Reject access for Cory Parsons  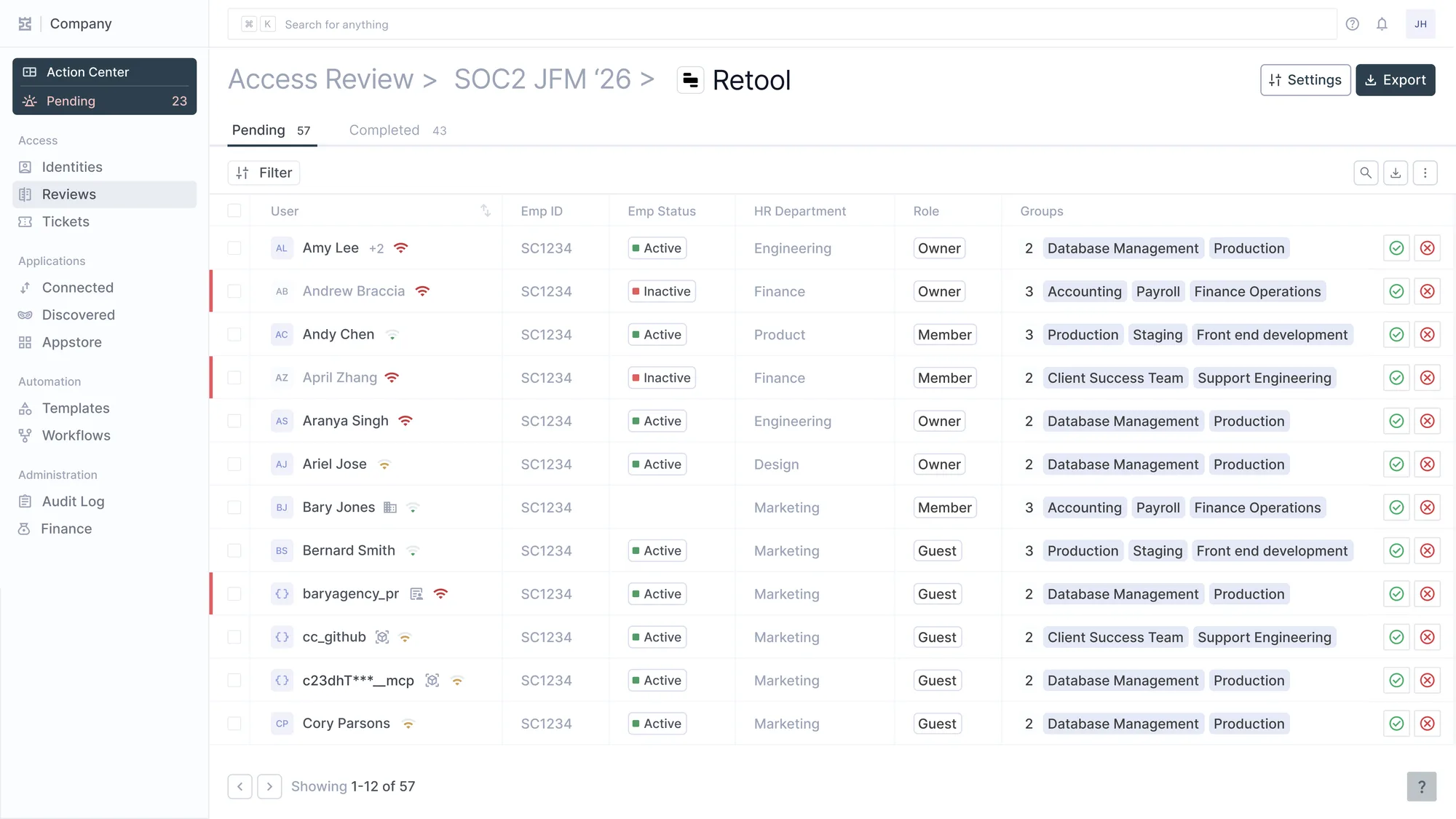(x=1428, y=724)
